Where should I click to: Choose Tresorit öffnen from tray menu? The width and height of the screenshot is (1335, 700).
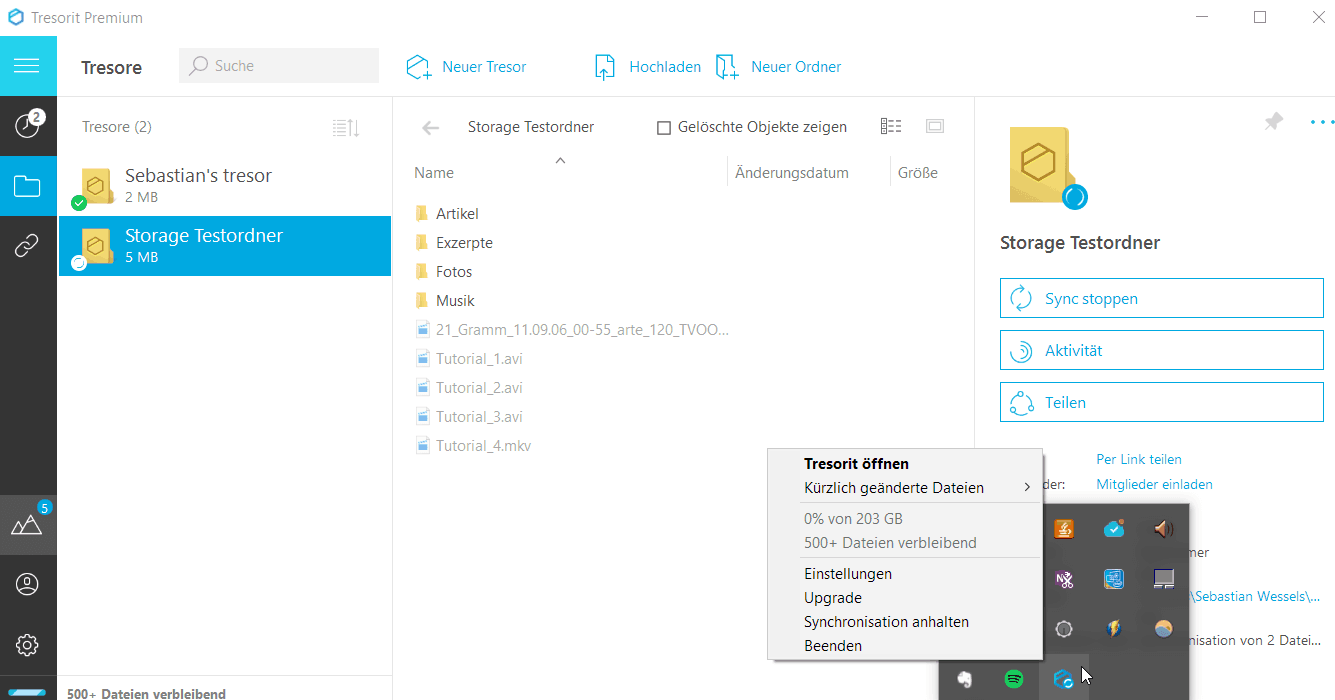[x=905, y=464]
